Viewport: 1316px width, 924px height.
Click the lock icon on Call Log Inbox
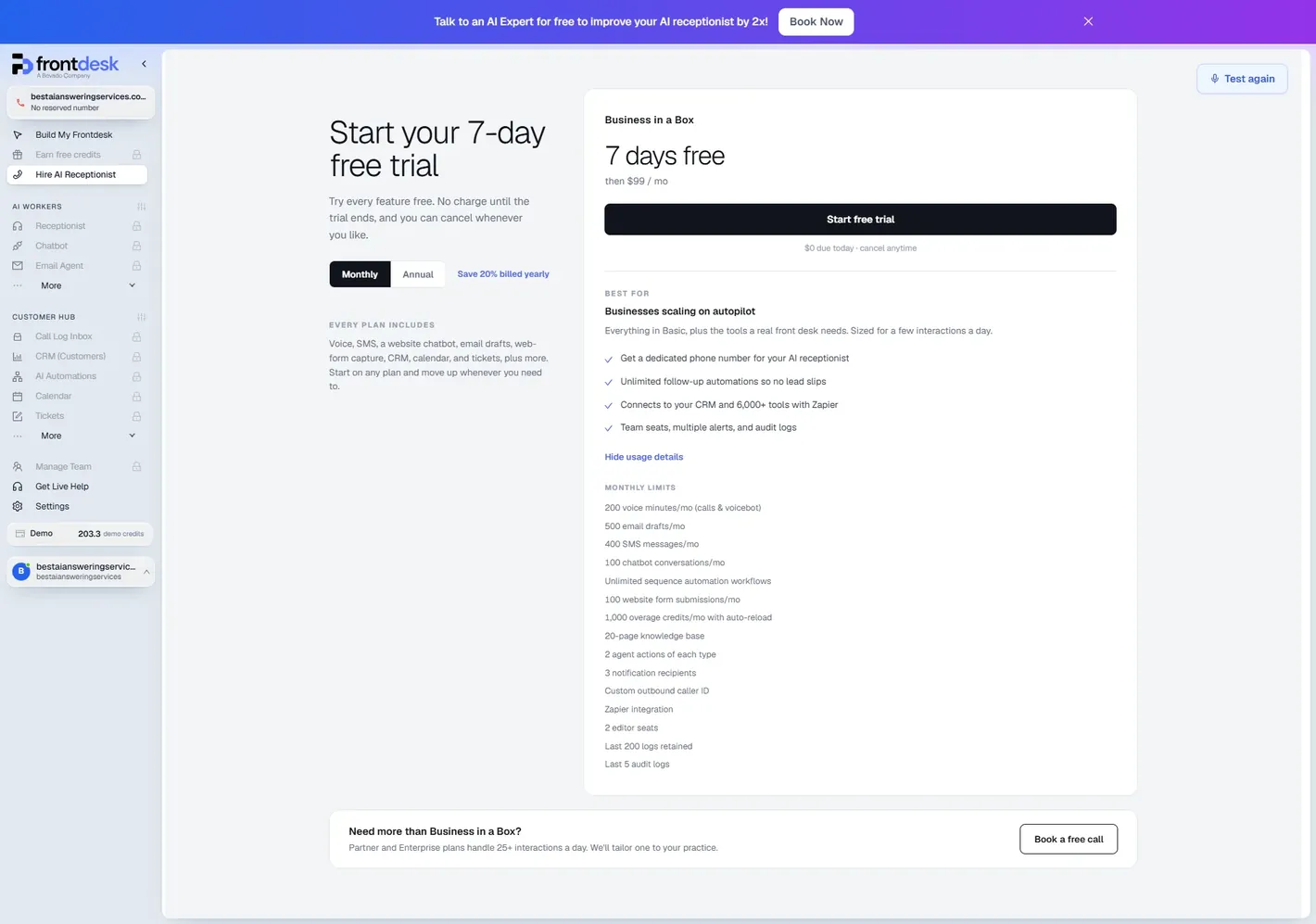pos(136,337)
